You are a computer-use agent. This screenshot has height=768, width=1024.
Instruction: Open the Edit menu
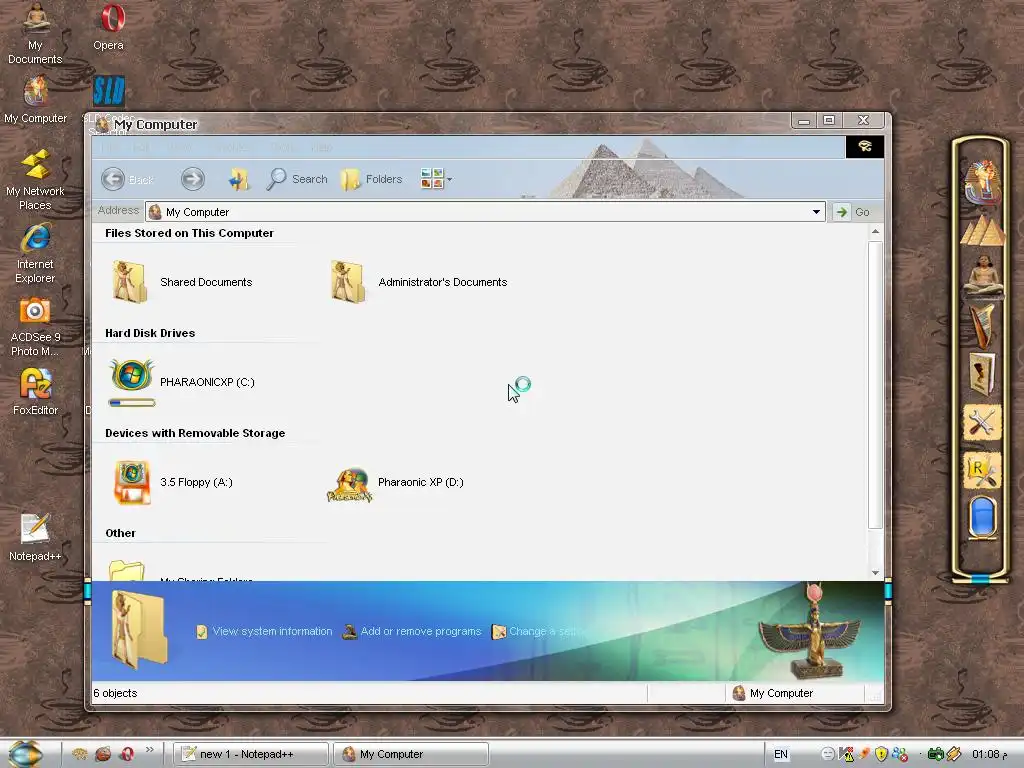tap(141, 148)
